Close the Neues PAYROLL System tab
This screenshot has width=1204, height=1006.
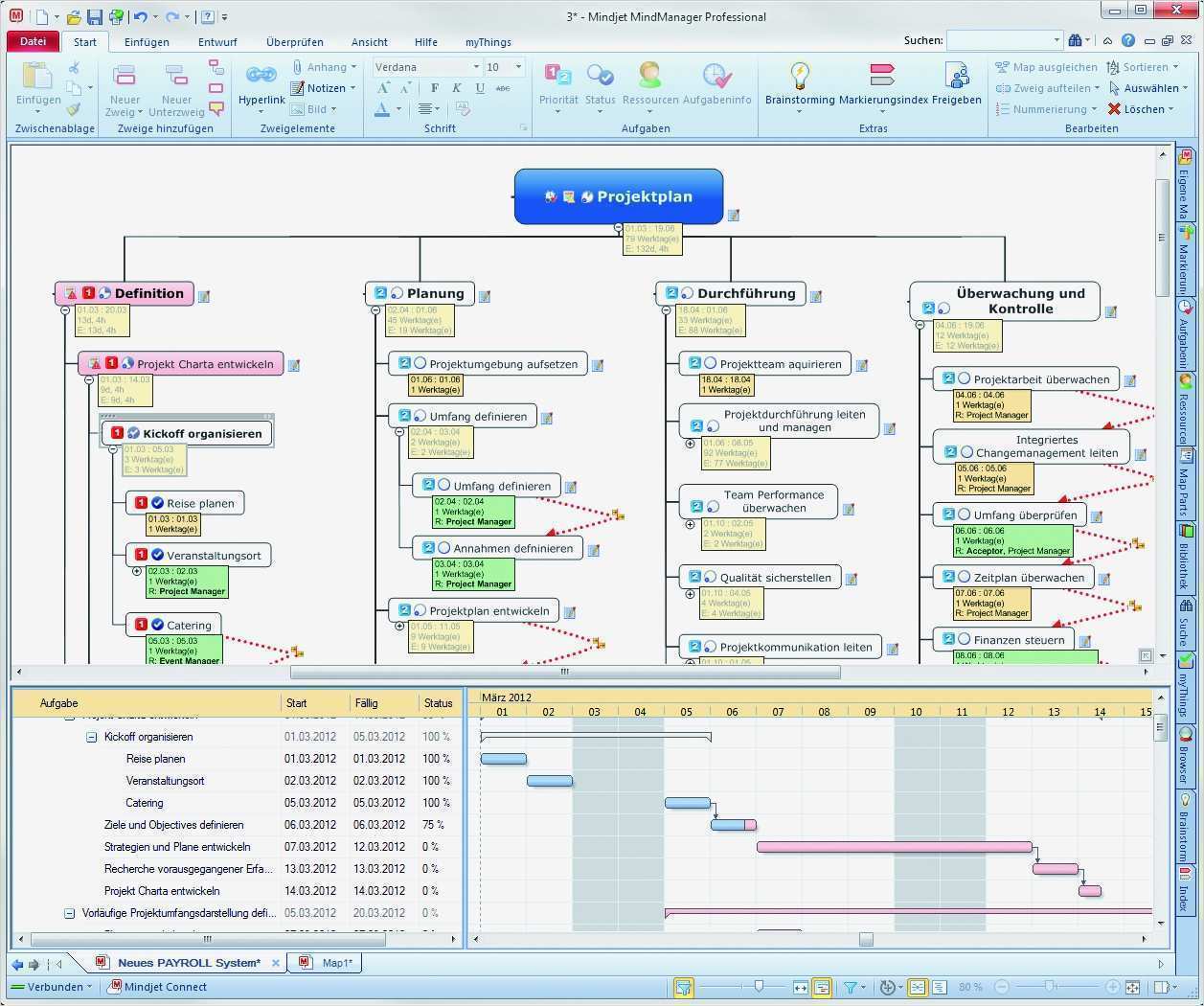click(276, 963)
